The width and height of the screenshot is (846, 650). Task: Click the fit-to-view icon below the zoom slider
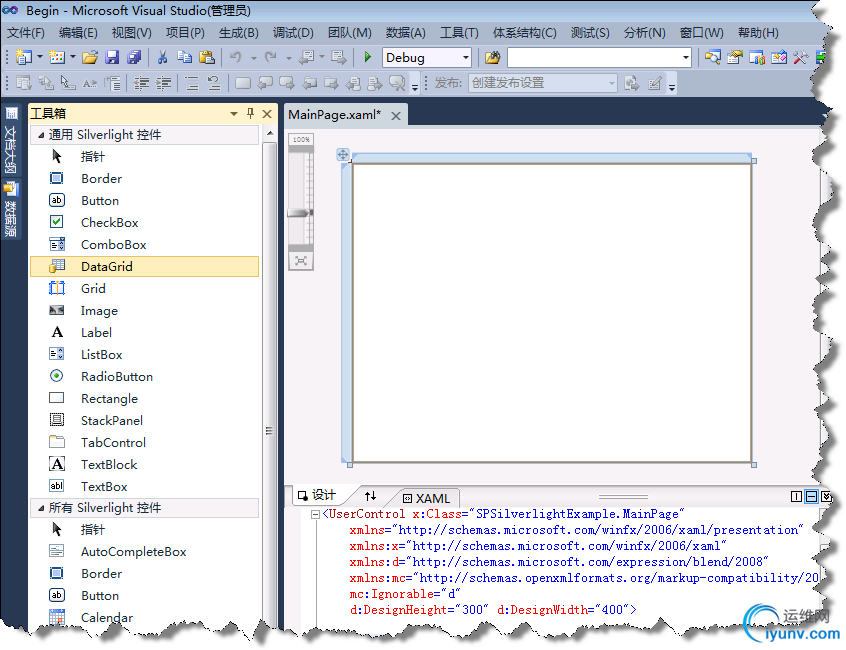[300, 261]
